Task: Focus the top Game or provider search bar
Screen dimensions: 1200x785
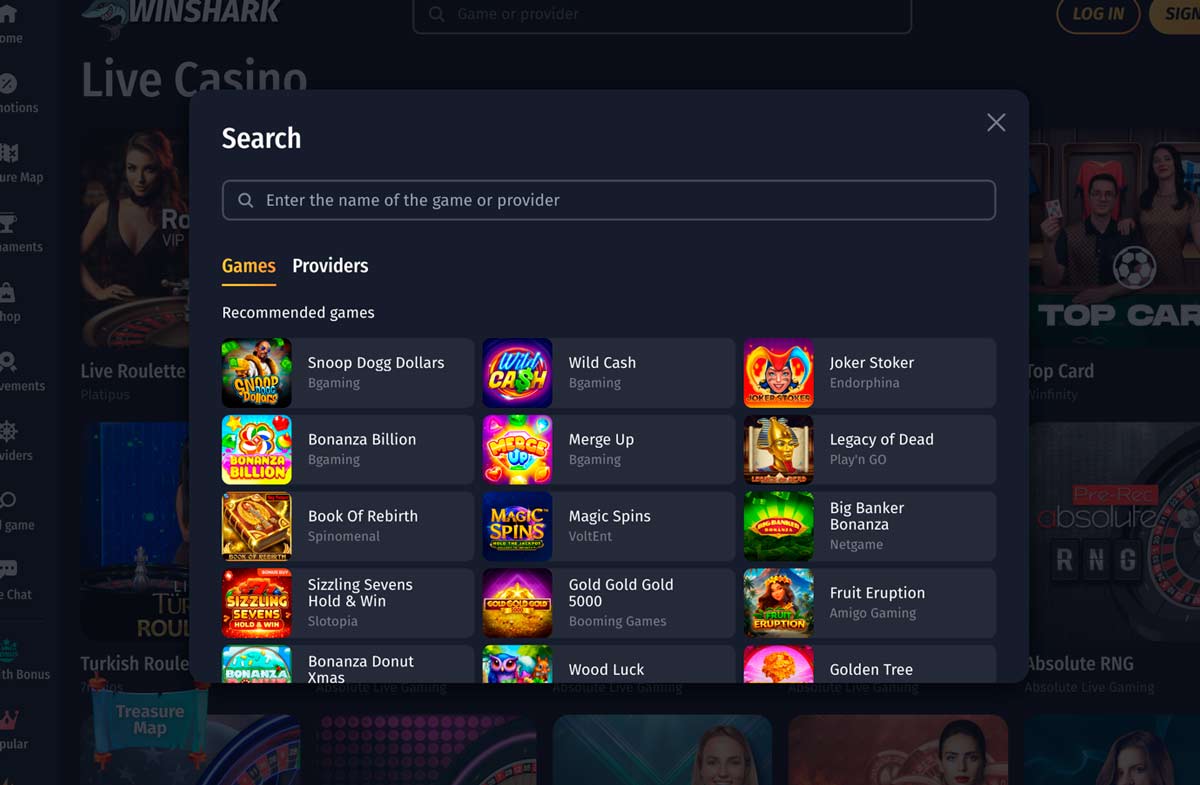Action: point(662,15)
